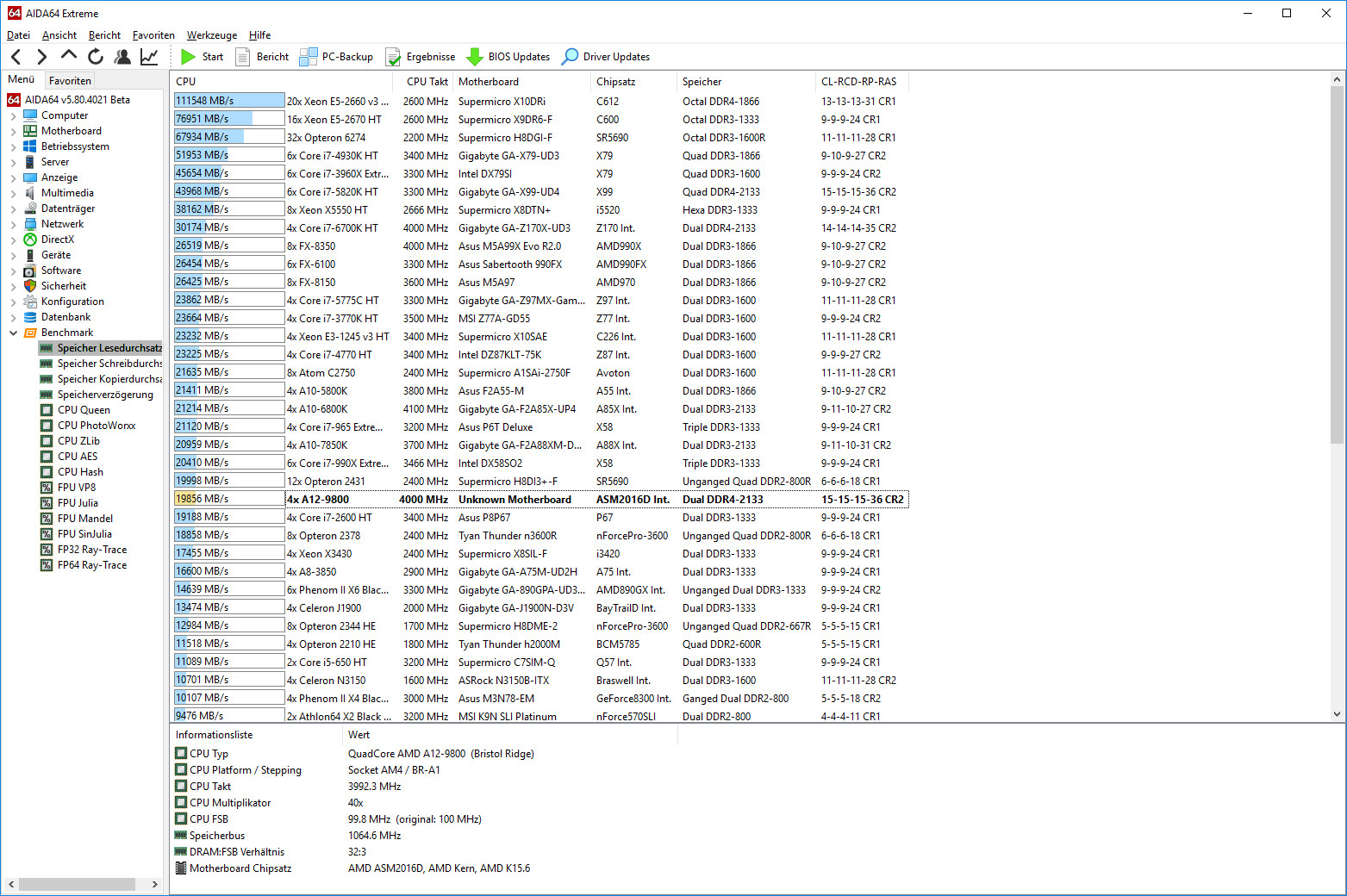Click the green Start benchmark arrow icon
1347x896 pixels.
pyautogui.click(x=188, y=57)
